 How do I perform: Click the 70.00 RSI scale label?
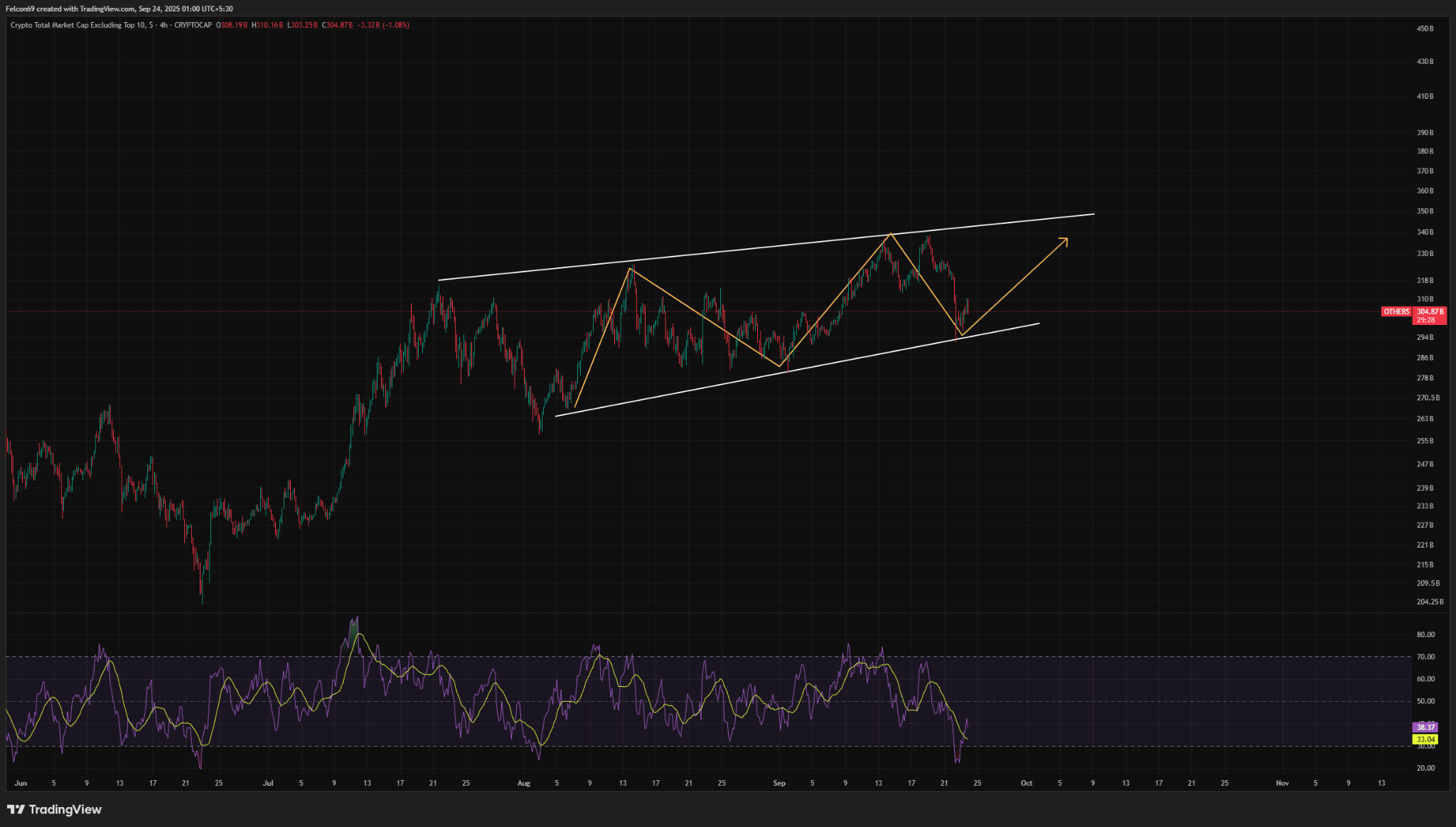point(1425,656)
